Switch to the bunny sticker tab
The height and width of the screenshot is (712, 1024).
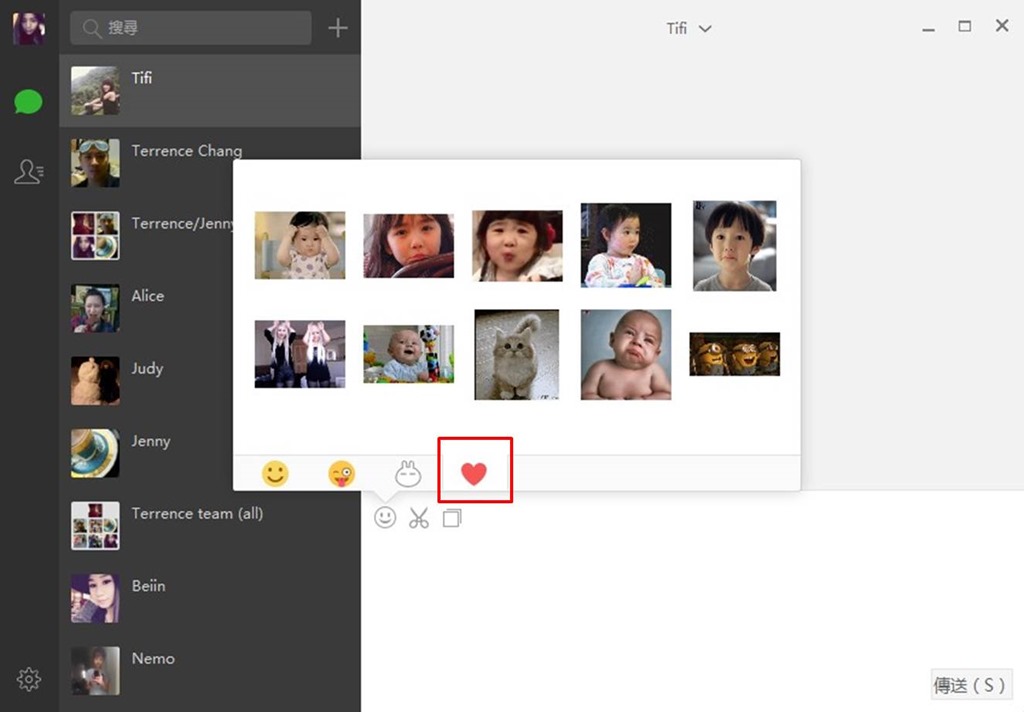point(408,474)
